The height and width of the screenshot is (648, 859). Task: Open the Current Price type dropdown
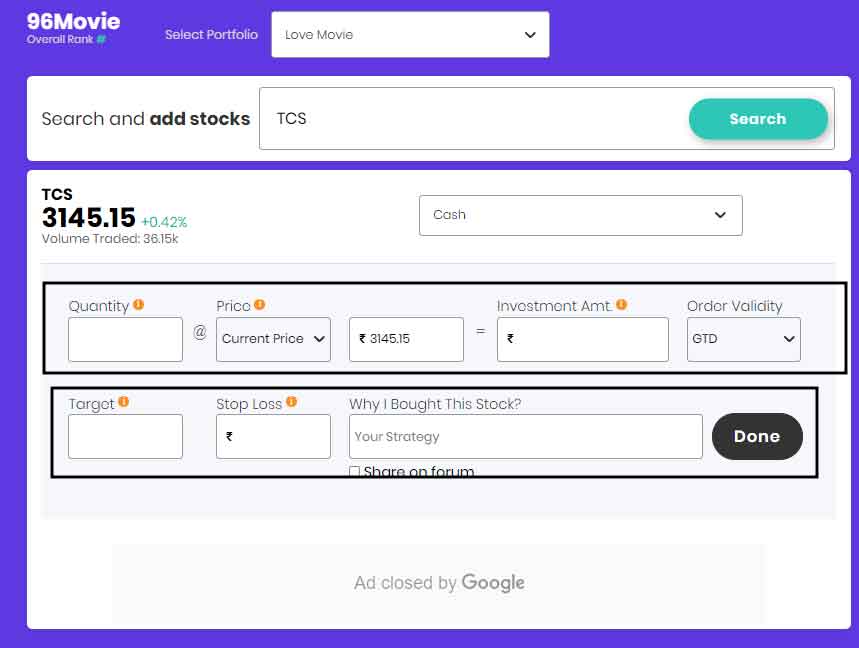click(273, 339)
